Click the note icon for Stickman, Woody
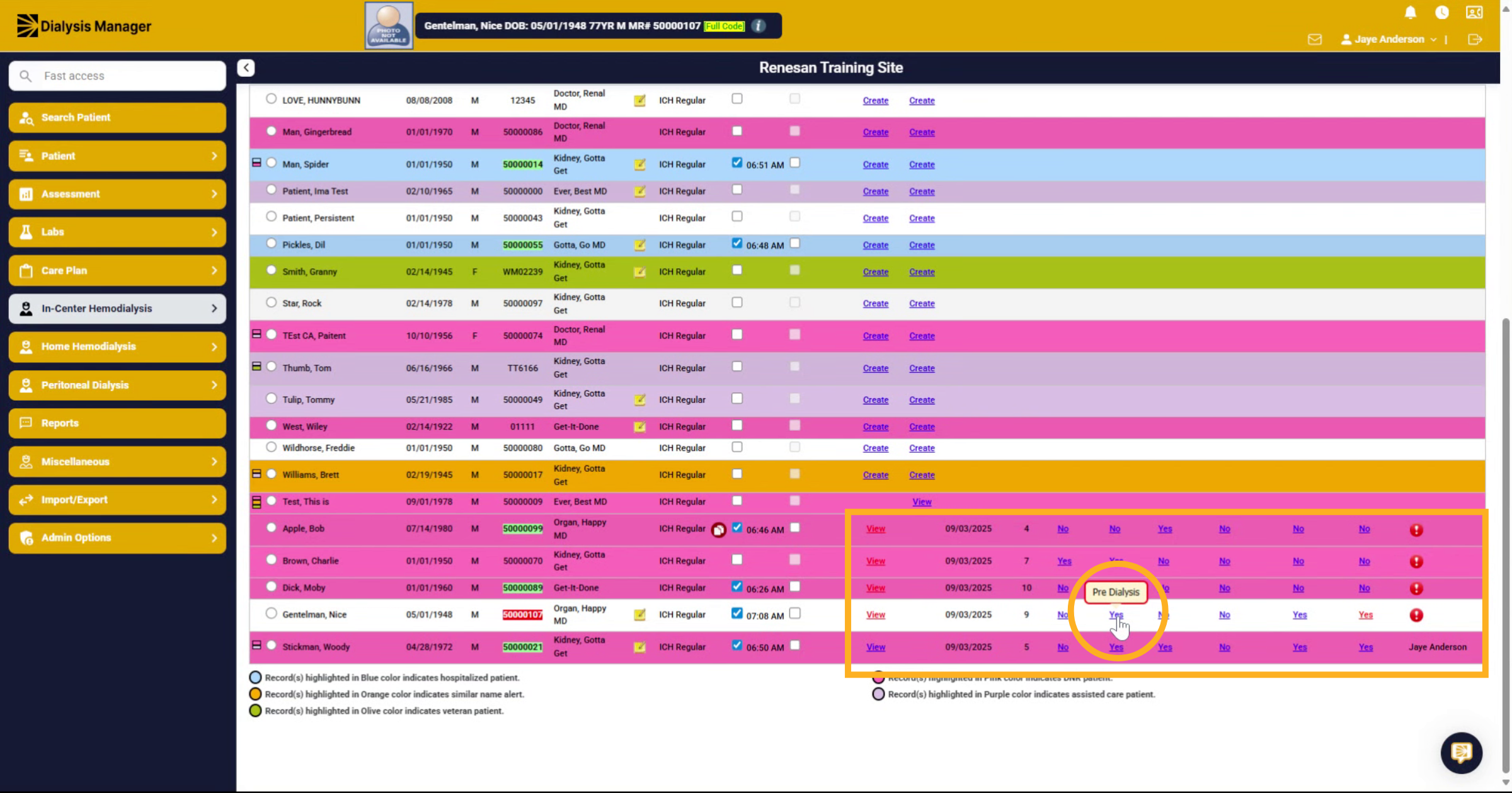This screenshot has height=793, width=1512. coord(639,647)
